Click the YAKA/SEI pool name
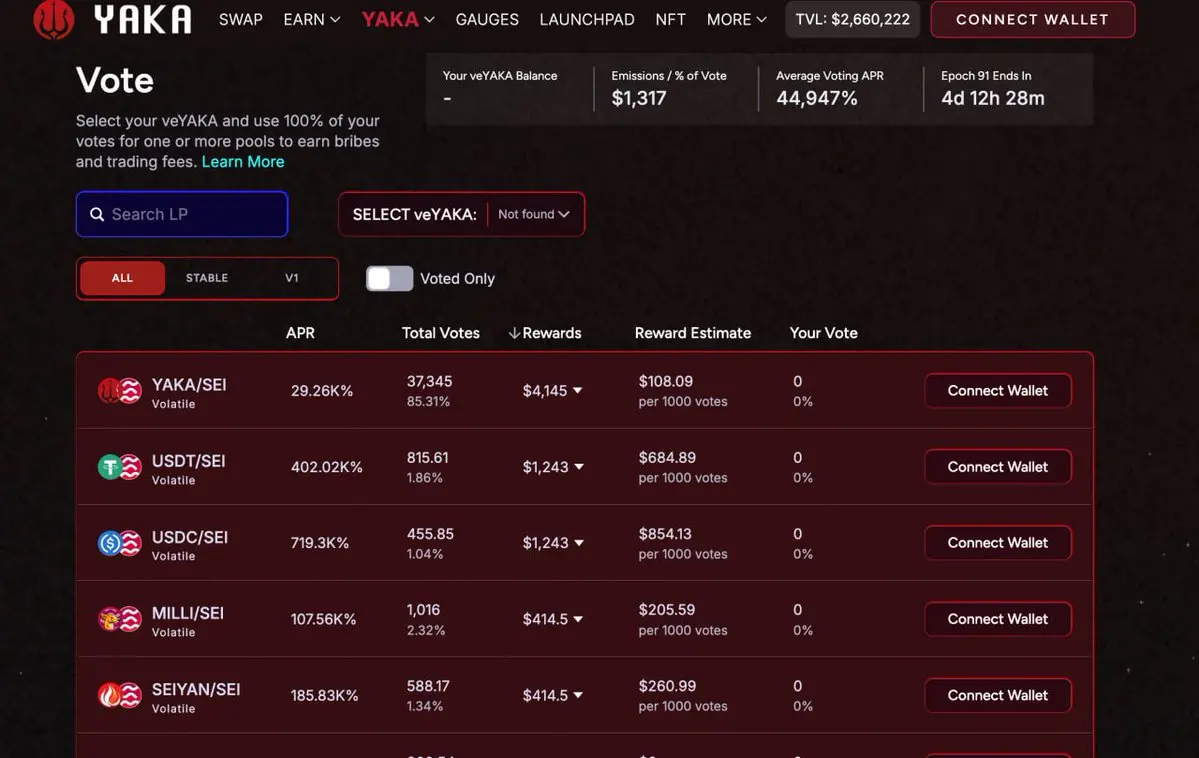The width and height of the screenshot is (1199, 758). 189,385
